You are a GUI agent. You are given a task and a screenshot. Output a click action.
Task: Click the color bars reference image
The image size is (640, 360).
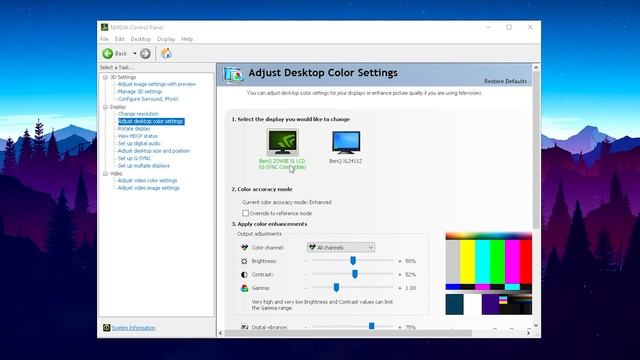coord(489,273)
